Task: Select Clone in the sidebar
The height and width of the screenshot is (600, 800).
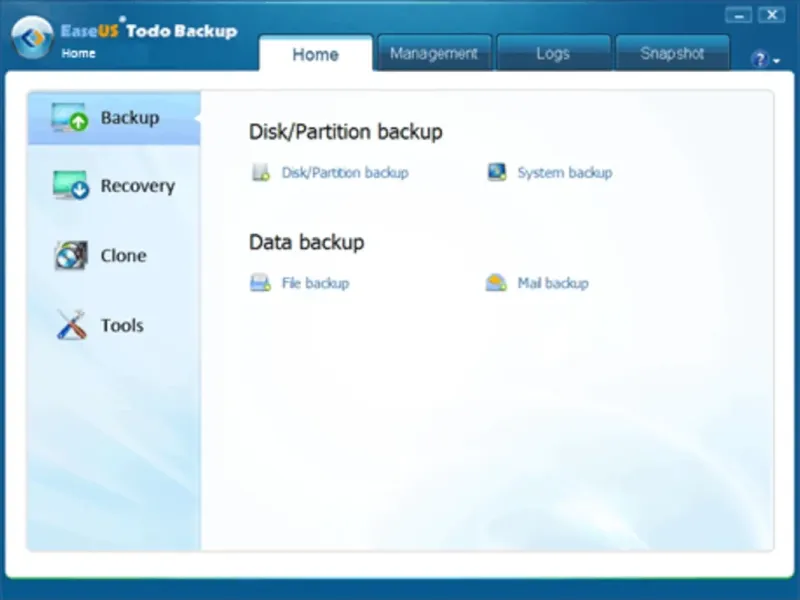Action: coord(114,255)
